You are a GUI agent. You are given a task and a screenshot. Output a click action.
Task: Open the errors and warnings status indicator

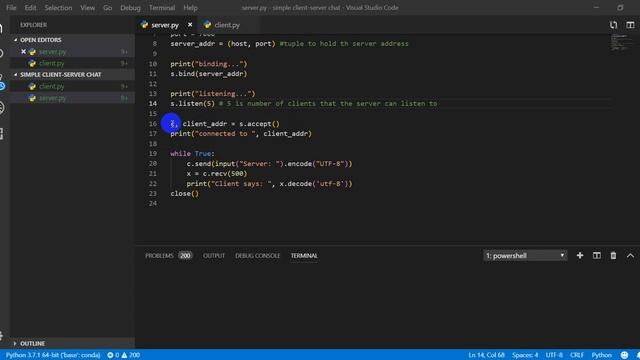pyautogui.click(x=124, y=355)
